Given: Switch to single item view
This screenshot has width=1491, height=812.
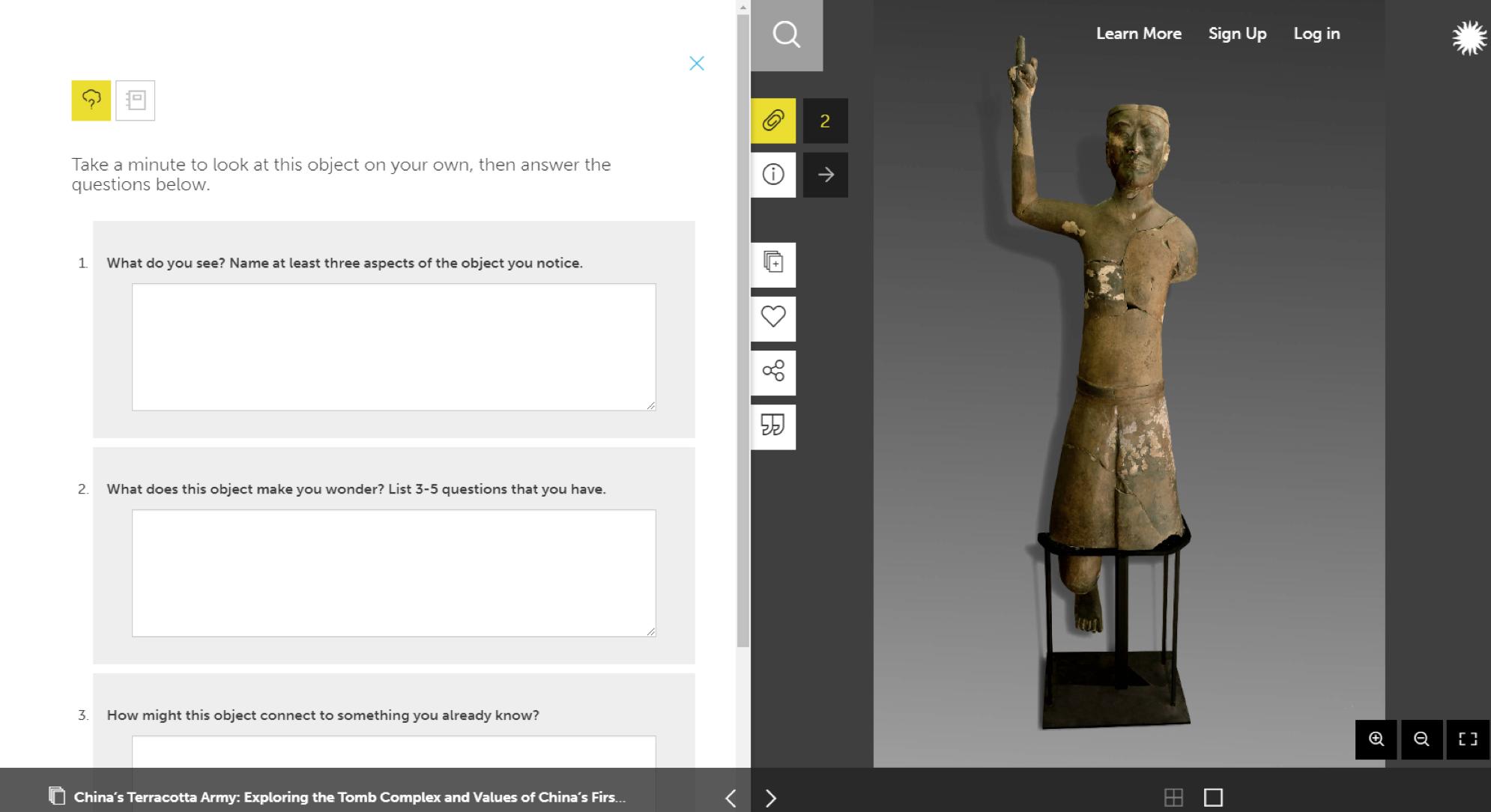Looking at the screenshot, I should coord(1213,797).
